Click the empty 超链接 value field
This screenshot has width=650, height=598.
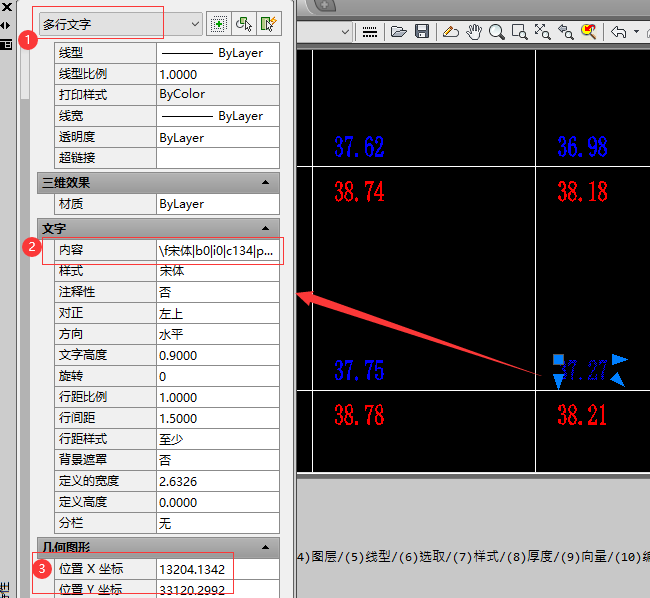pyautogui.click(x=218, y=158)
